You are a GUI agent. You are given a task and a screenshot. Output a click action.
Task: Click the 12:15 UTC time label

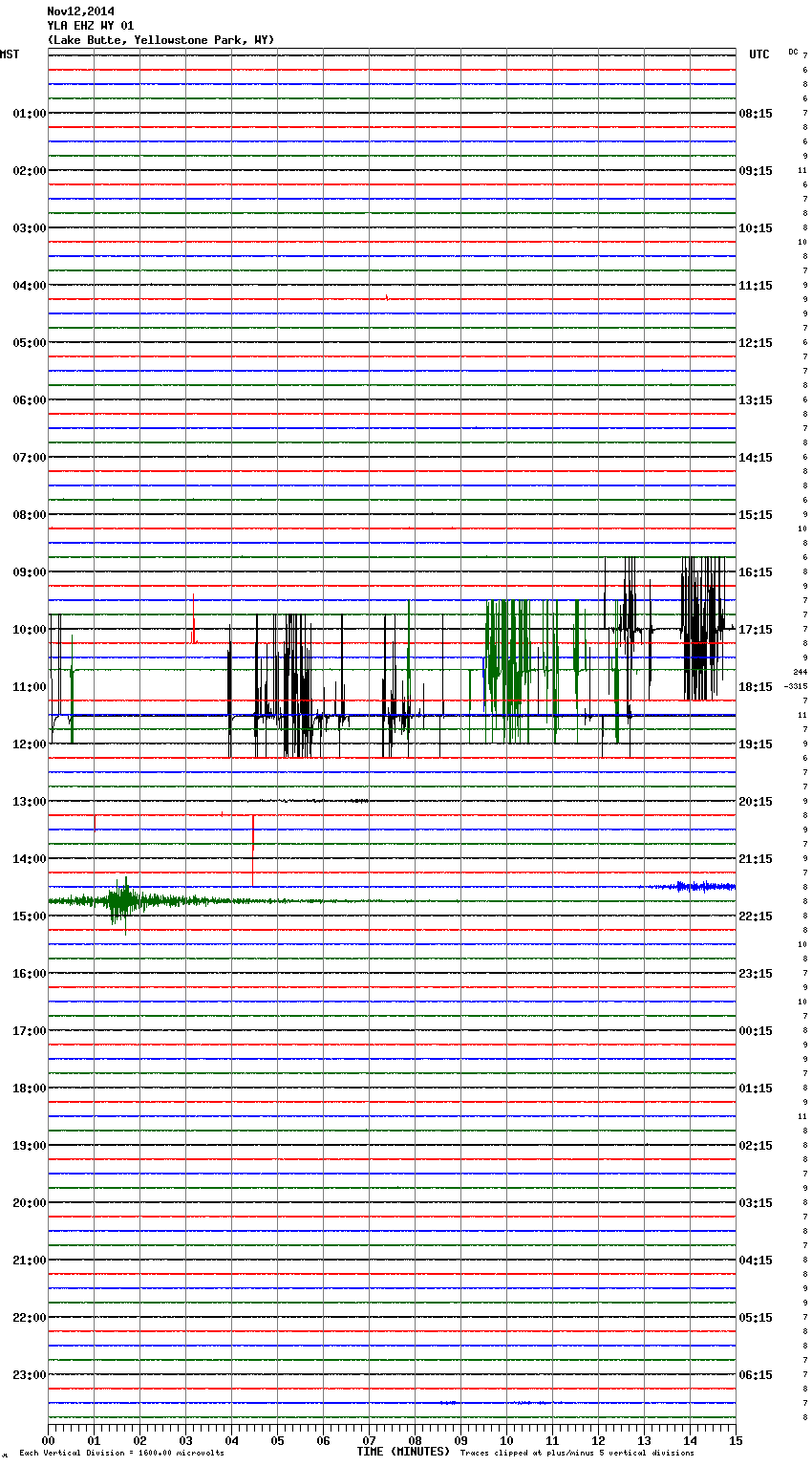756,343
